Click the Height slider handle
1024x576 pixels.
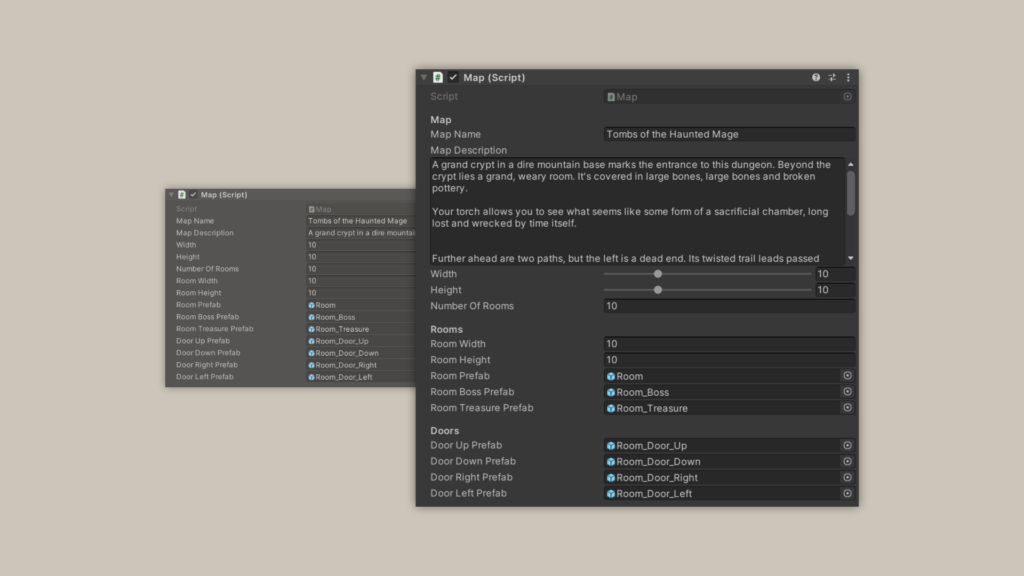[658, 290]
